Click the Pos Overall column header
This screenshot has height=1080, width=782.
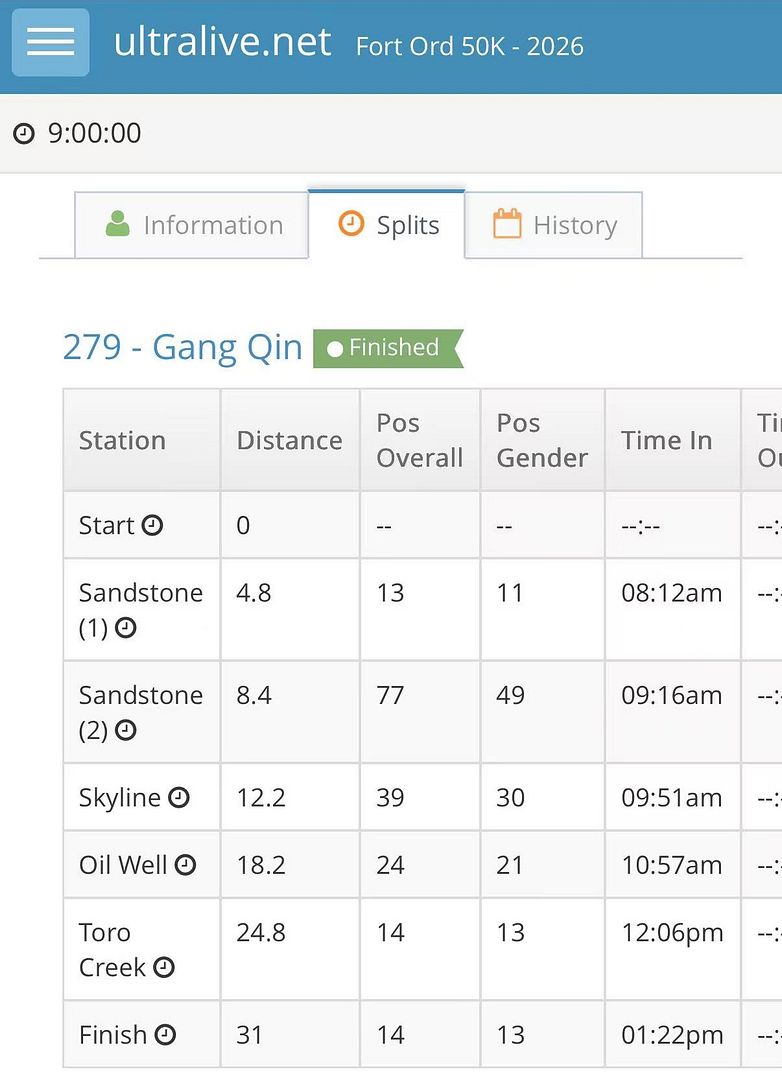coord(419,440)
